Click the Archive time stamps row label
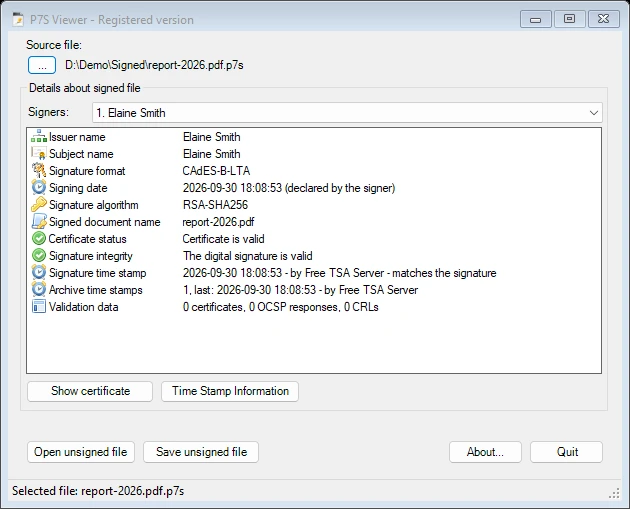Screen dimensions: 630x509 coord(96,290)
